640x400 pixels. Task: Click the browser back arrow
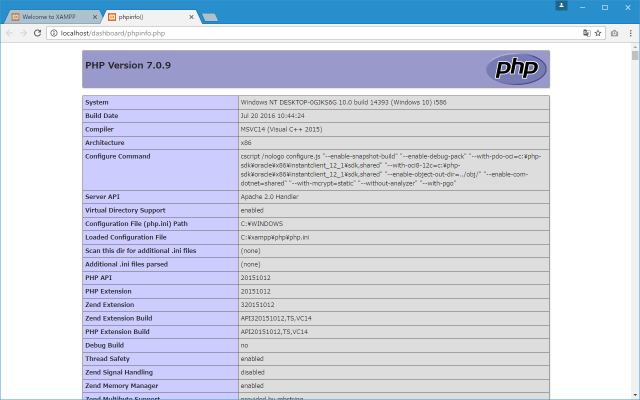[x=10, y=33]
